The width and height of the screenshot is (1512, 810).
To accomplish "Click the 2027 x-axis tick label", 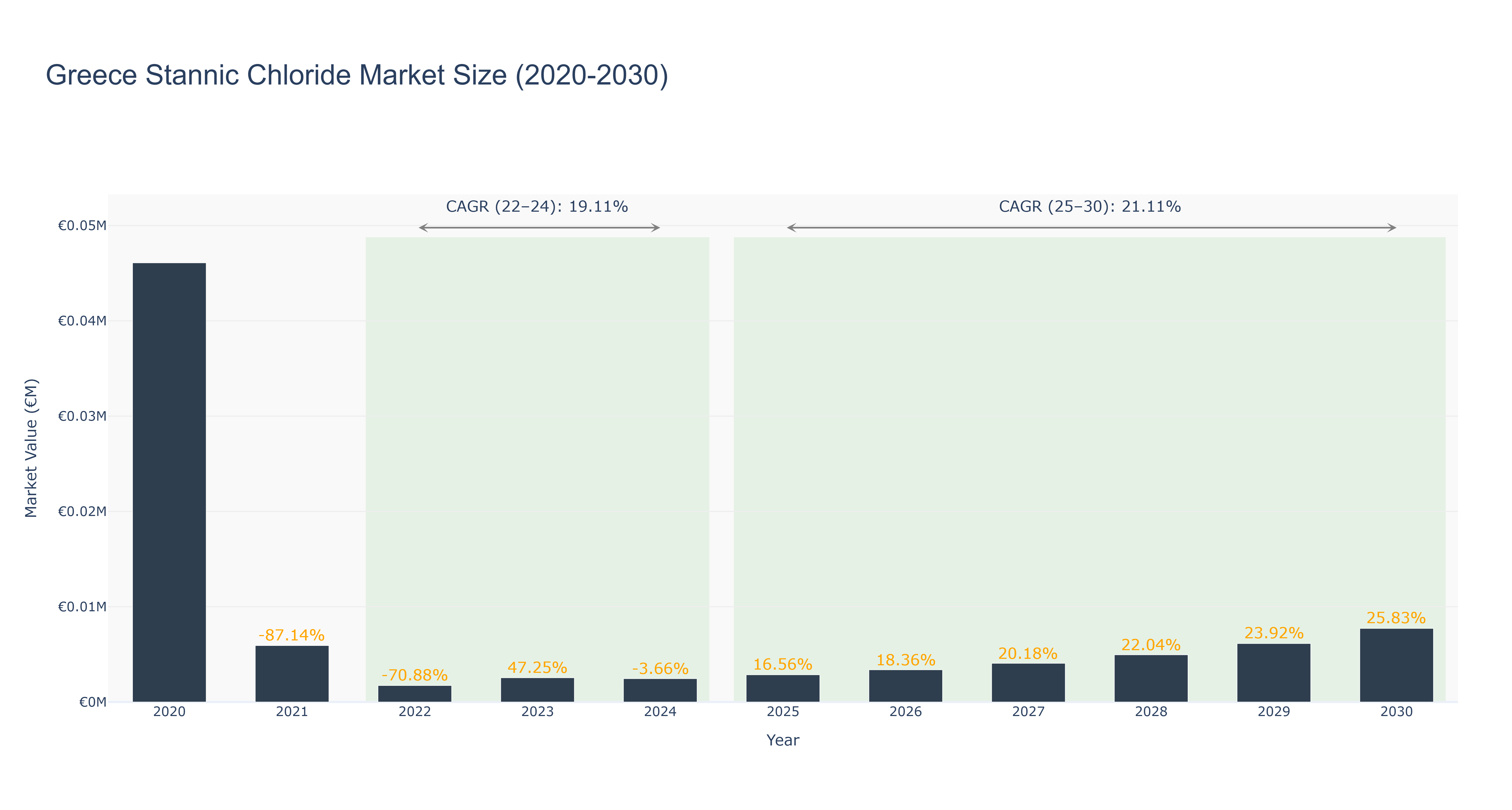I will coord(1028,712).
